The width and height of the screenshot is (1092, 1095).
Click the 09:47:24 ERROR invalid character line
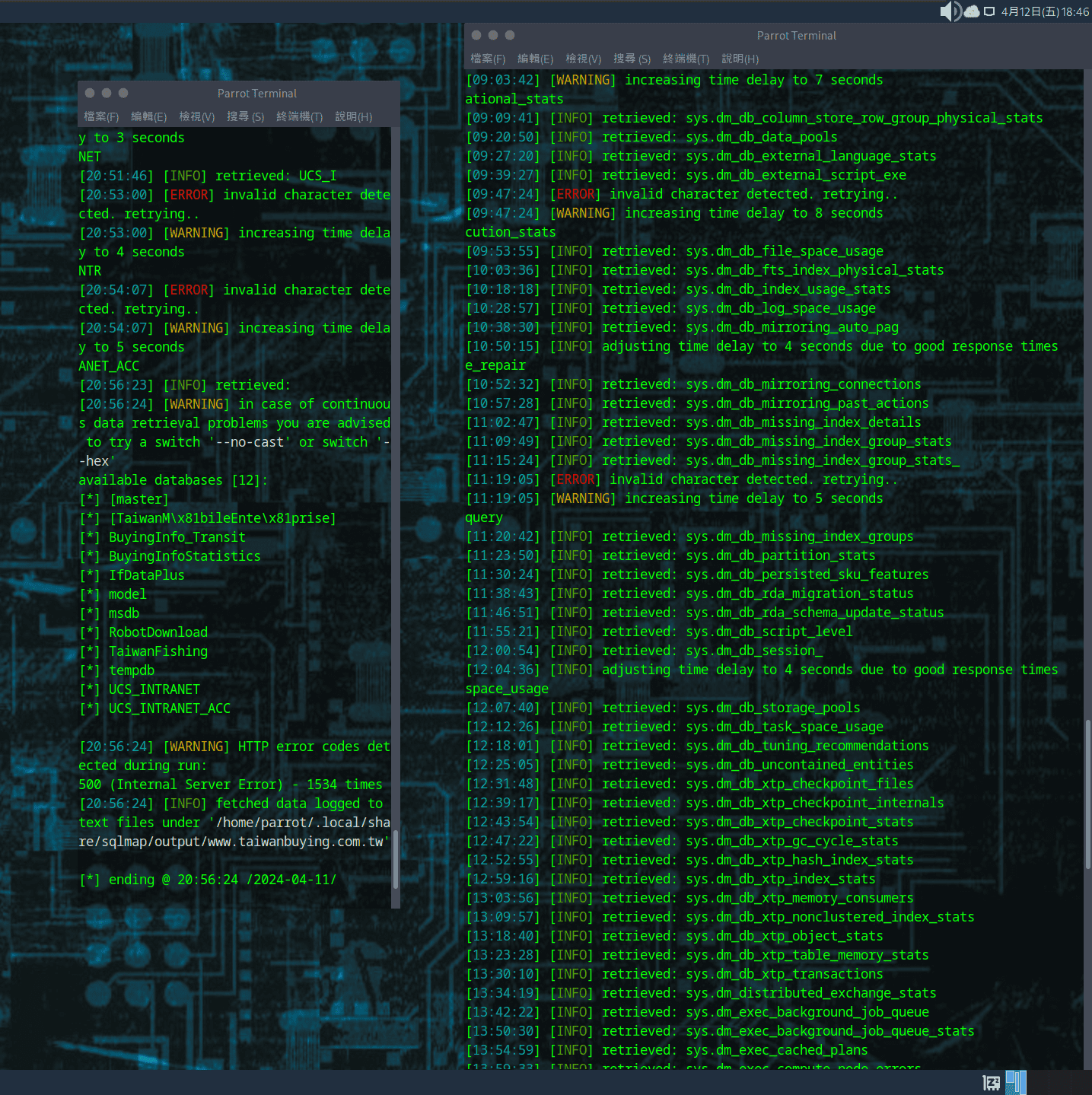pos(682,194)
